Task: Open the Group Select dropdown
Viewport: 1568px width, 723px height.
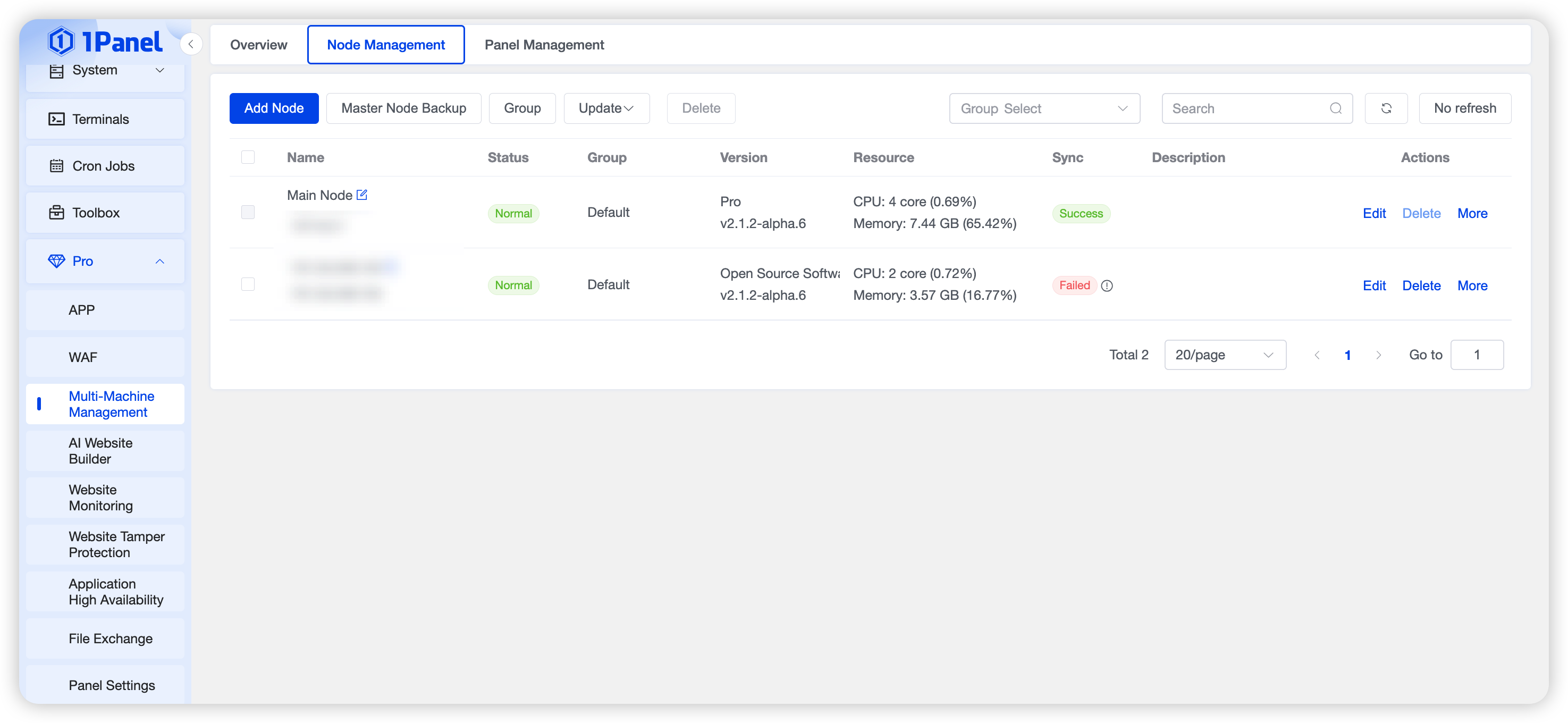Action: (1044, 108)
